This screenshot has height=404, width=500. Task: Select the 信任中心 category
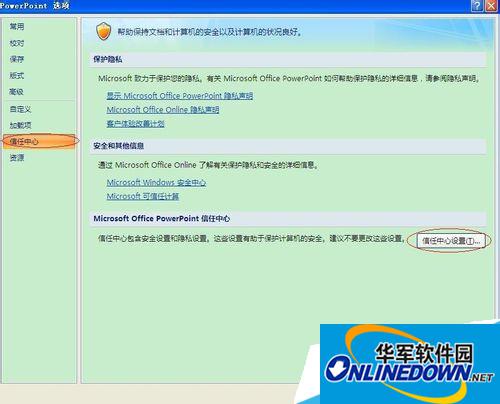pyautogui.click(x=39, y=141)
